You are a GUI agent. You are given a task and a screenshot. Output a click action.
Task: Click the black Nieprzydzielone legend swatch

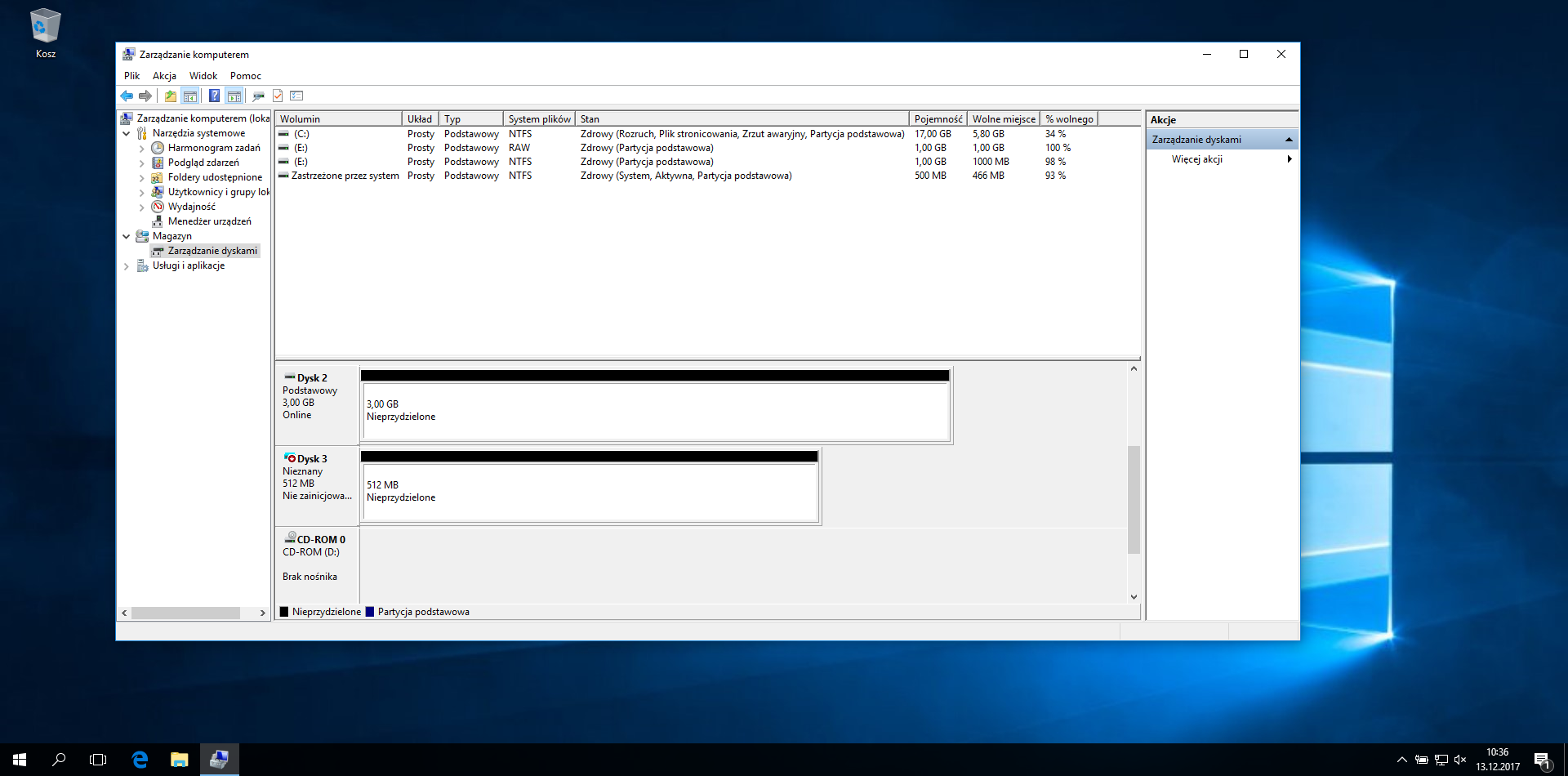coord(284,612)
